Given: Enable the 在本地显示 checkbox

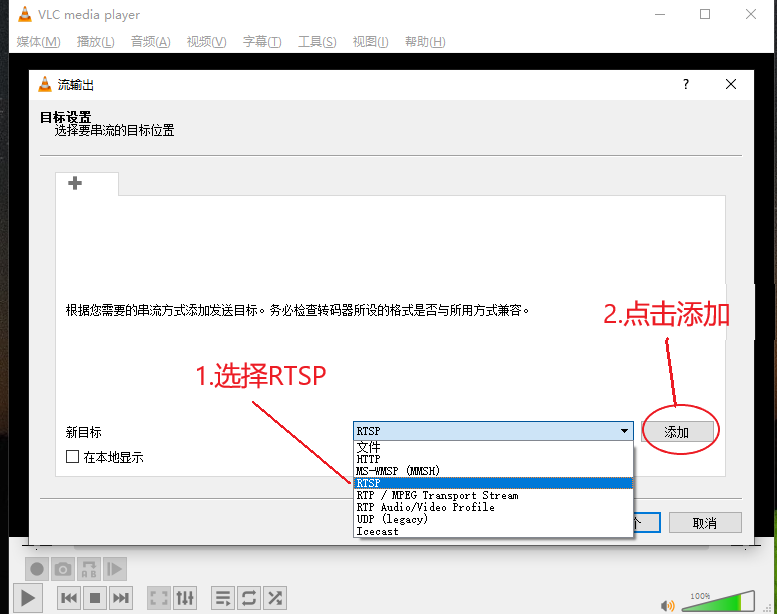Looking at the screenshot, I should pos(72,456).
